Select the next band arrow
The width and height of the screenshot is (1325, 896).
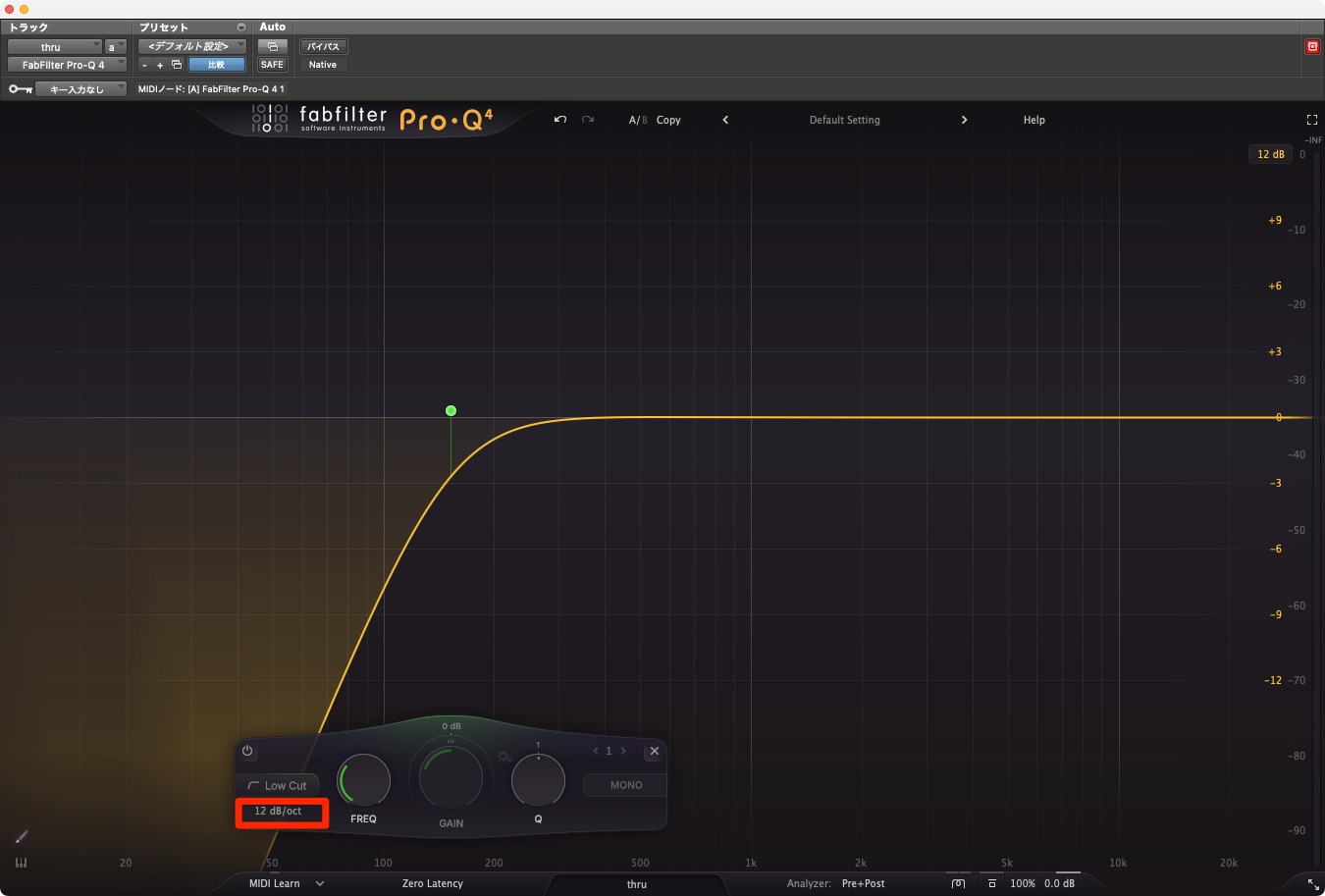622,751
